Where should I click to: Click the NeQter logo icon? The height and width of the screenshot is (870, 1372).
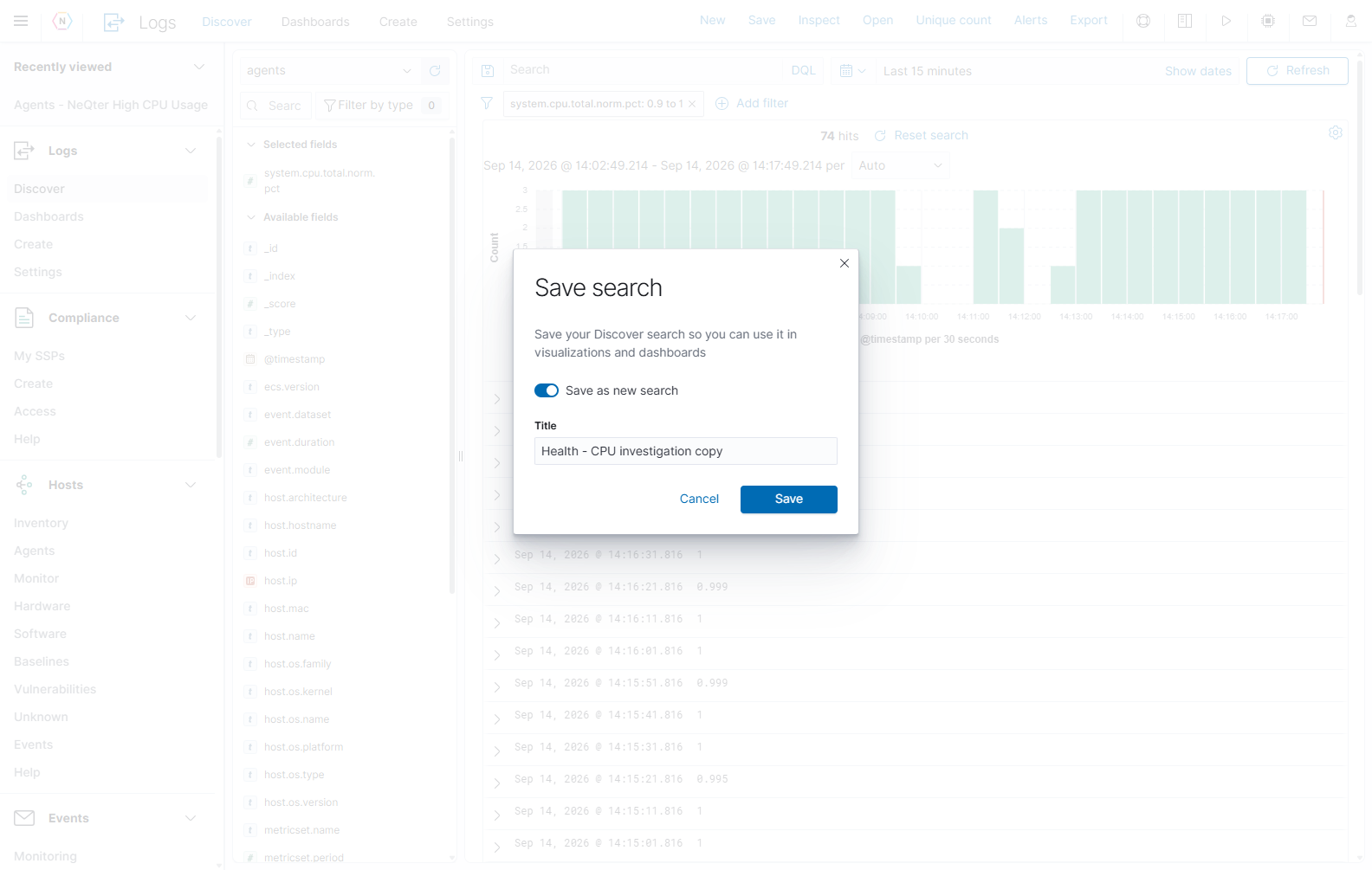(x=62, y=21)
